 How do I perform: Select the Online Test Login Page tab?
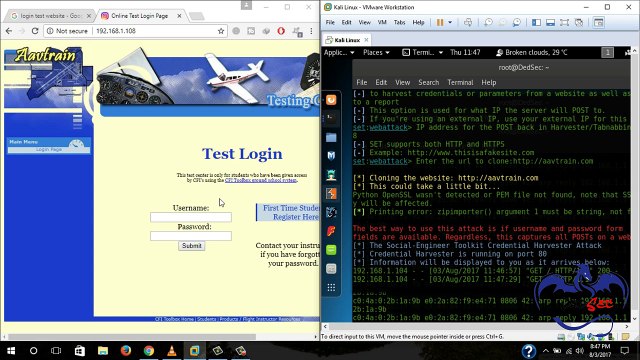point(140,16)
